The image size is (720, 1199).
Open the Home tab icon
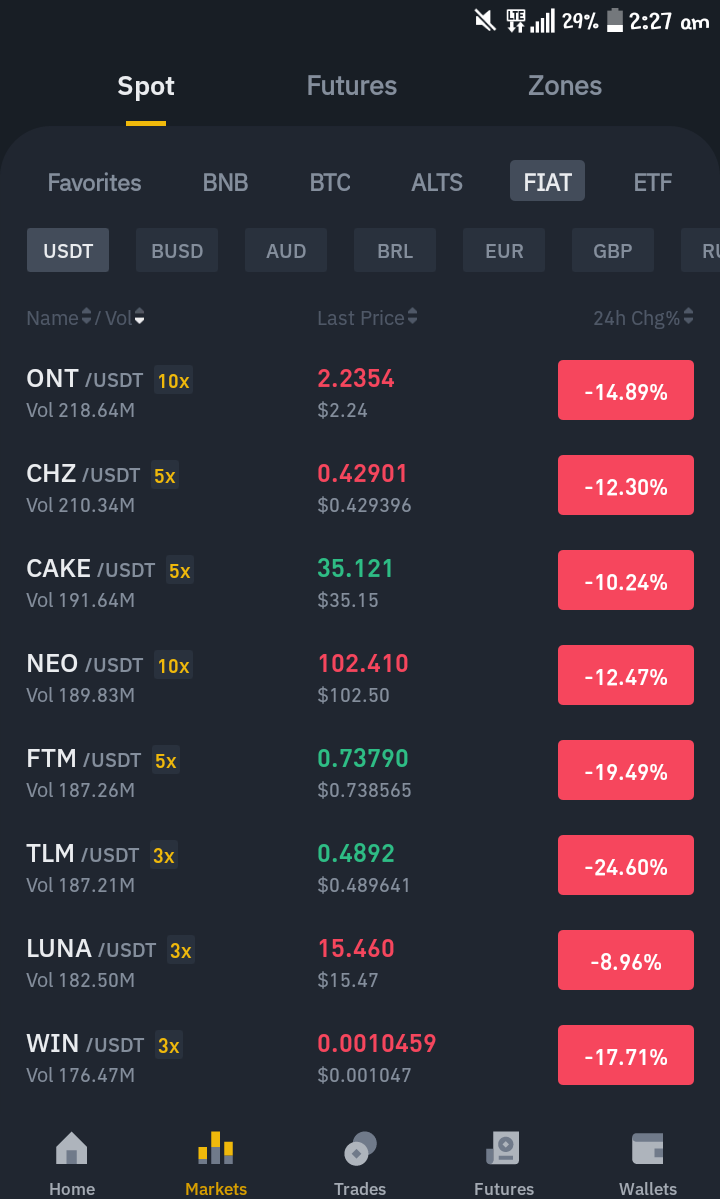(72, 1148)
